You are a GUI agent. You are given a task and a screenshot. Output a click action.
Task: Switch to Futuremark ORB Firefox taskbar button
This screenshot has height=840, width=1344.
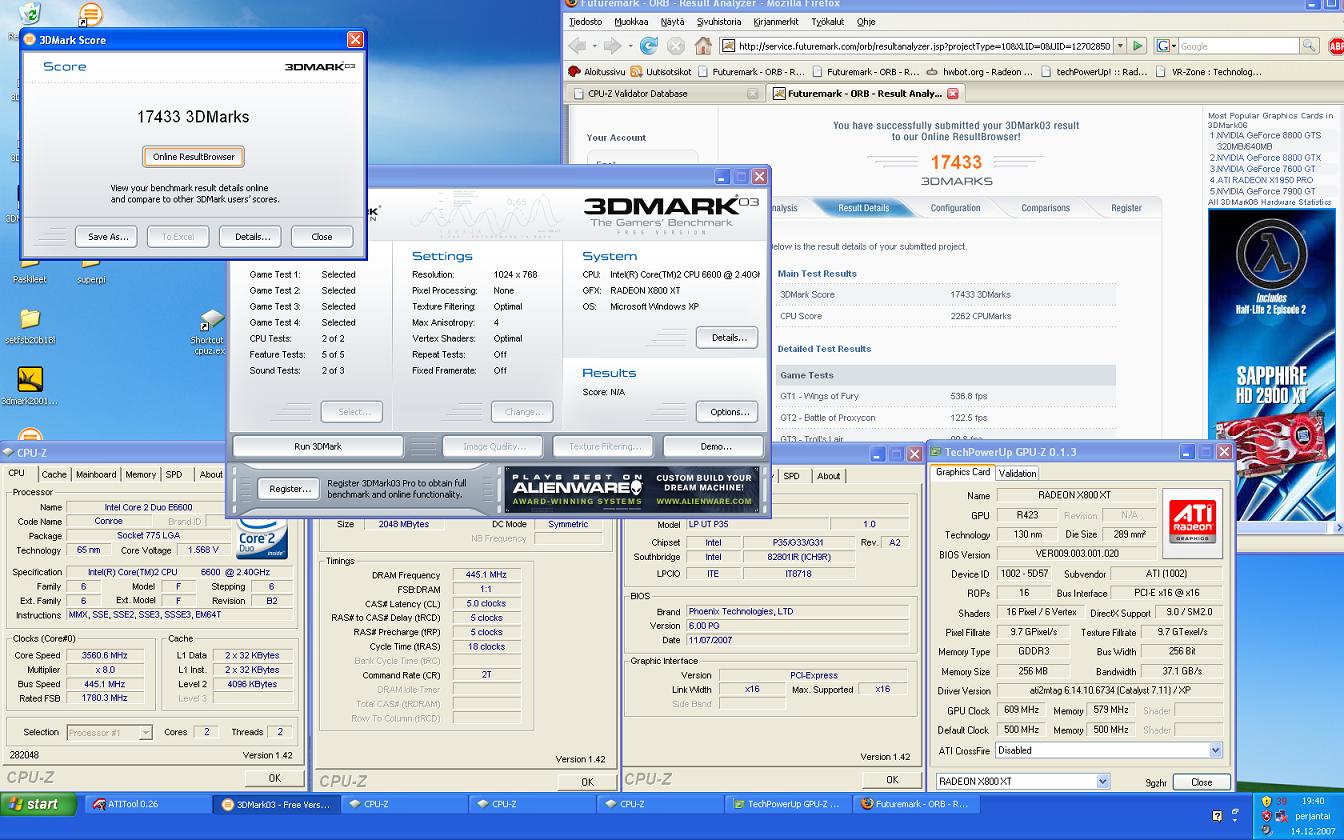click(x=917, y=804)
